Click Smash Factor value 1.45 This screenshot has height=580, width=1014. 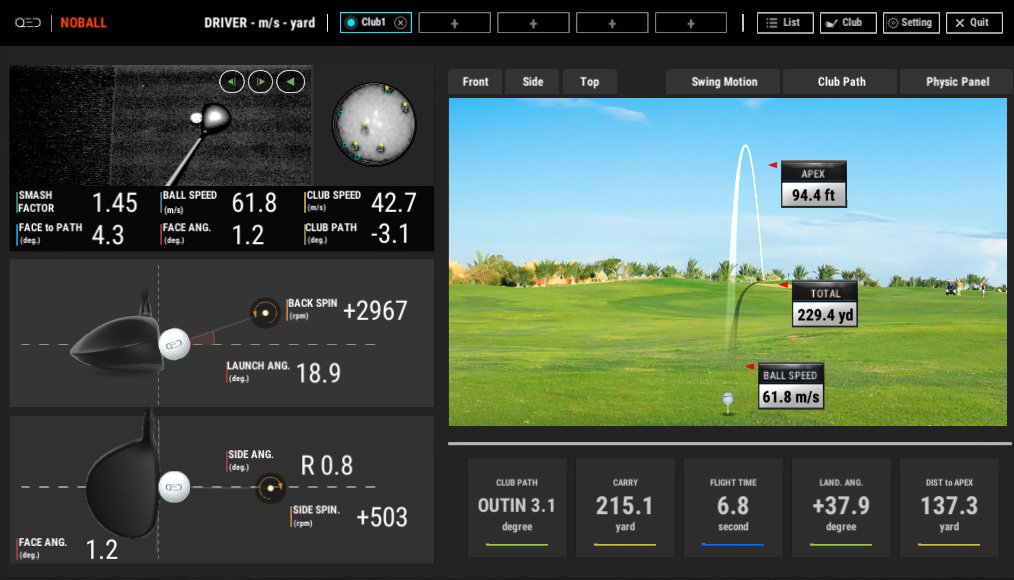tap(114, 203)
